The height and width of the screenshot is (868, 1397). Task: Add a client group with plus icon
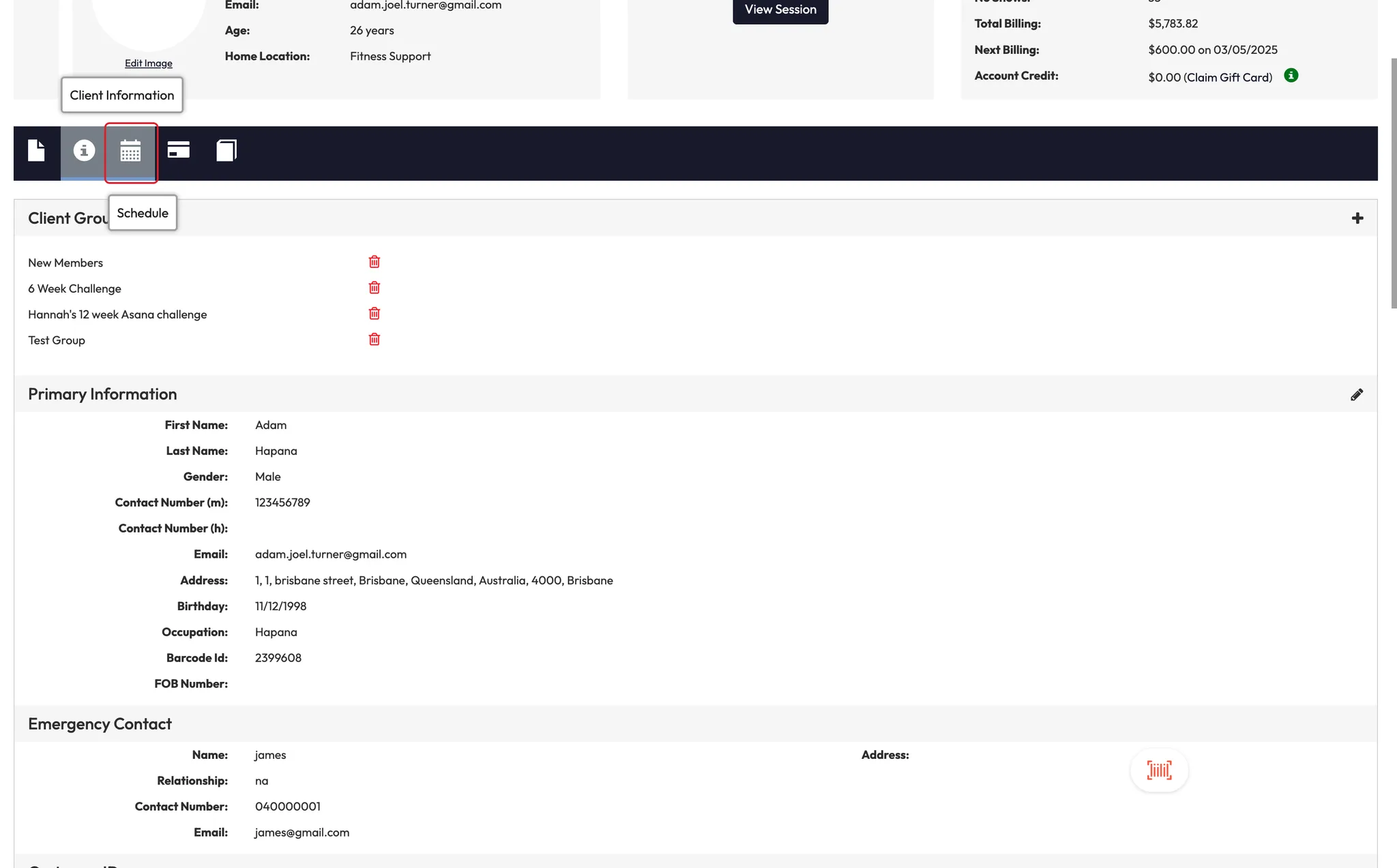point(1357,218)
